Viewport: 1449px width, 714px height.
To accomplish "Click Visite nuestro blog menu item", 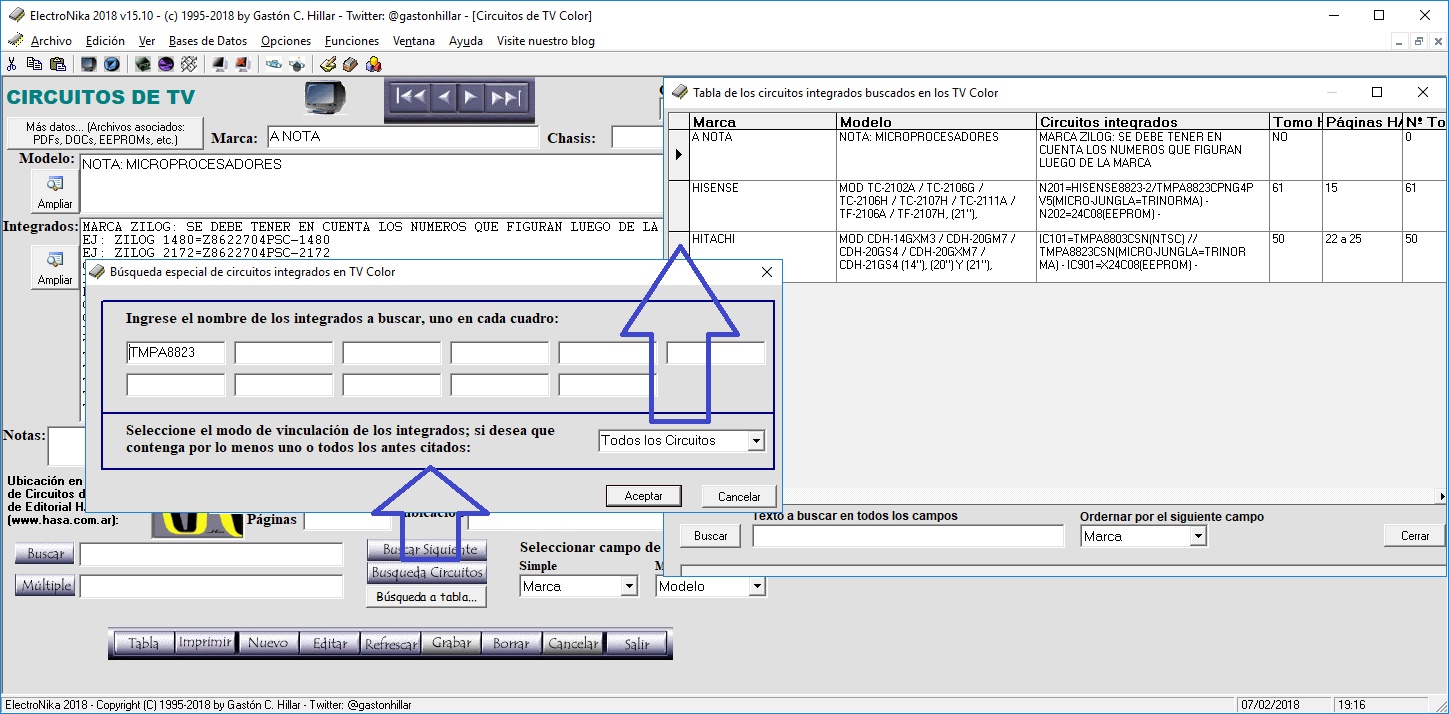I will pyautogui.click(x=546, y=41).
